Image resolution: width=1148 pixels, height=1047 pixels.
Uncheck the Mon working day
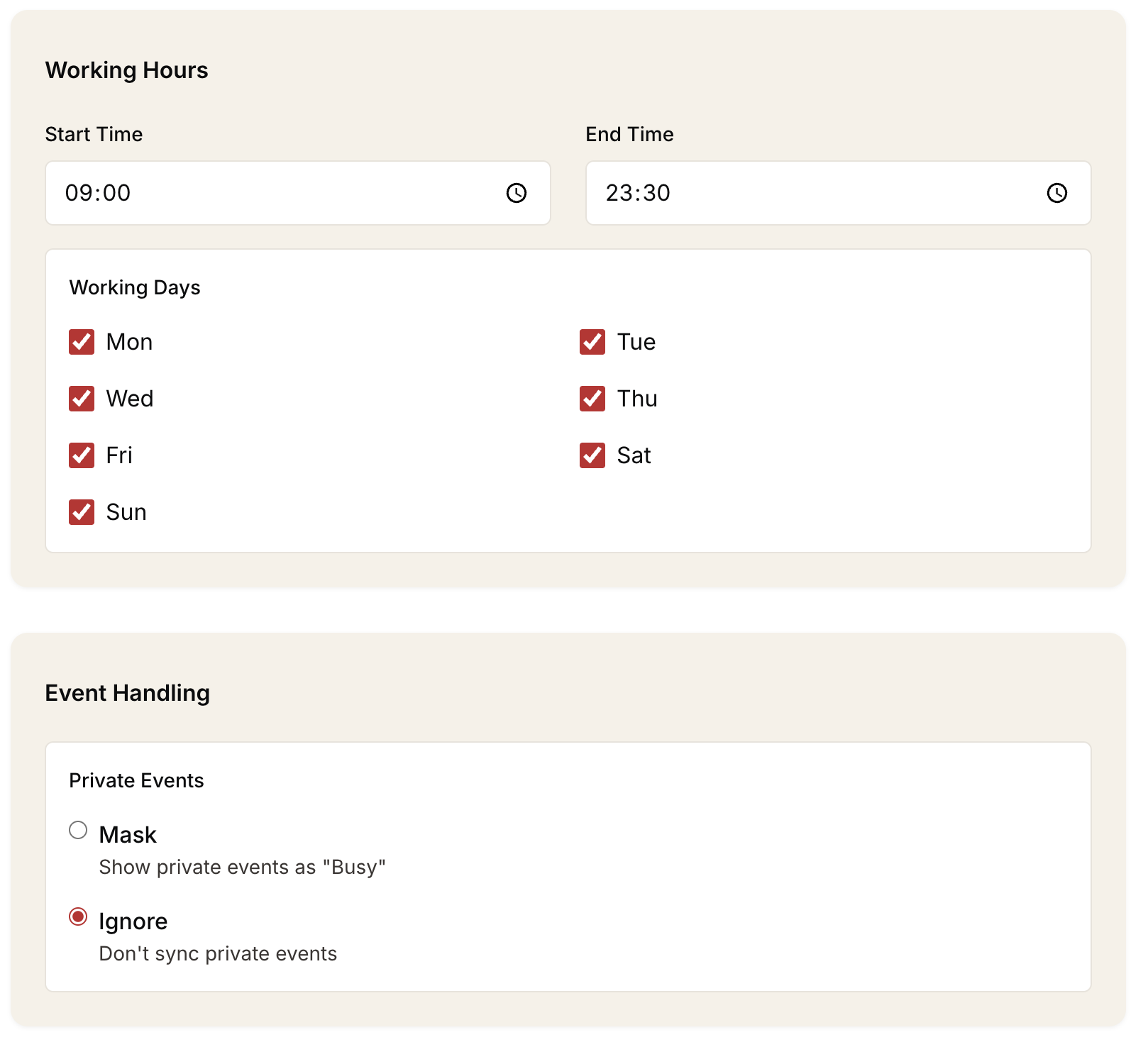(81, 341)
